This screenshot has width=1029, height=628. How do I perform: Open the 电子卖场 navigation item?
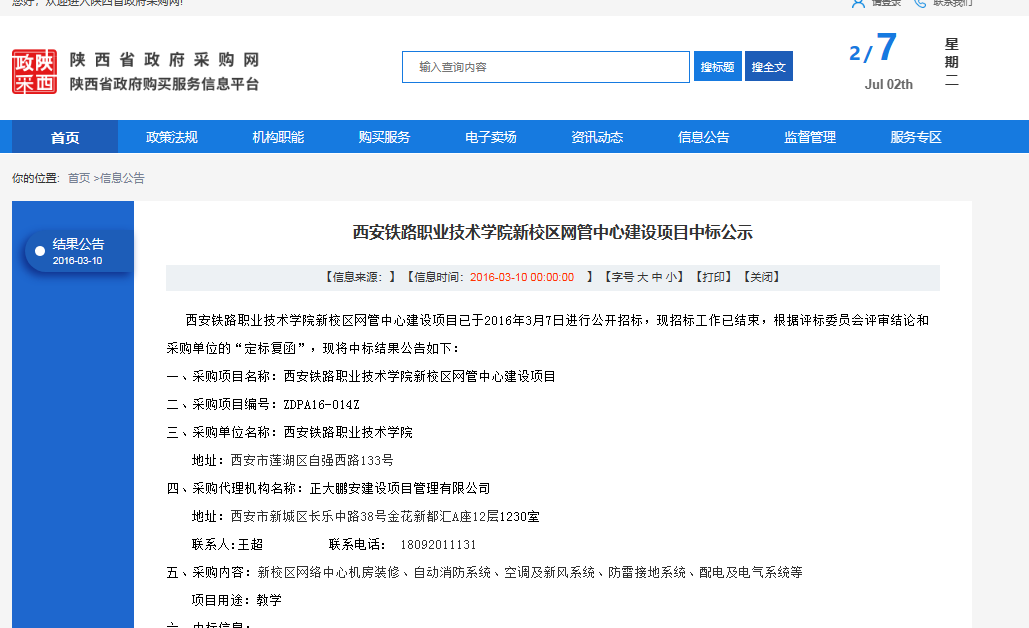click(x=491, y=137)
